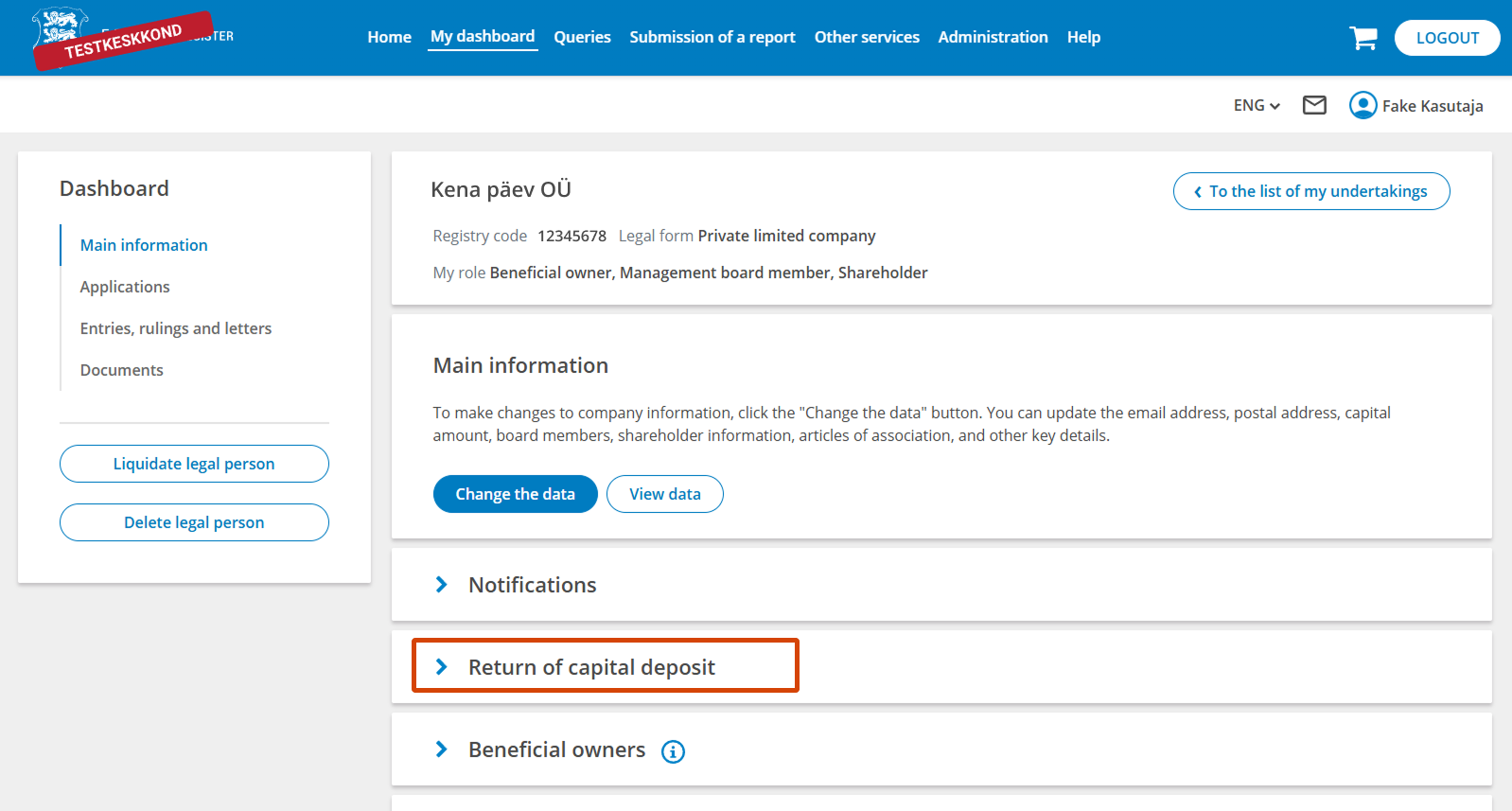
Task: Go to the list of my undertakings
Action: coord(1311,191)
